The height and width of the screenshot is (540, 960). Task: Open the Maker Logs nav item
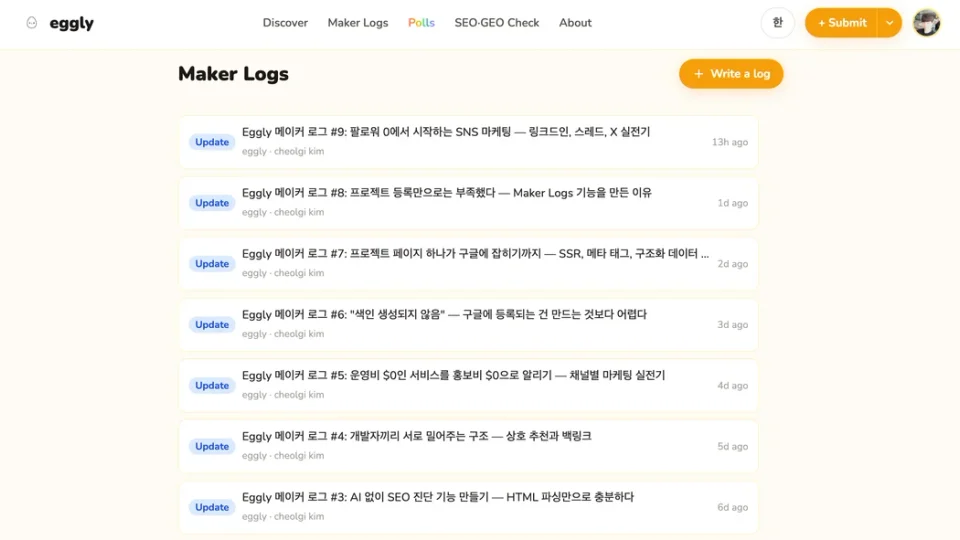tap(357, 23)
